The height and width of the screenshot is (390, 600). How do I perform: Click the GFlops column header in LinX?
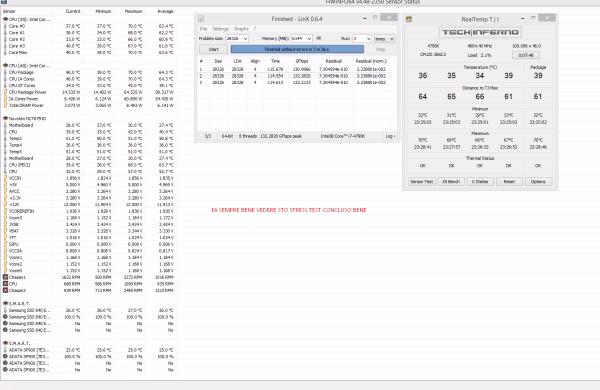[x=302, y=61]
